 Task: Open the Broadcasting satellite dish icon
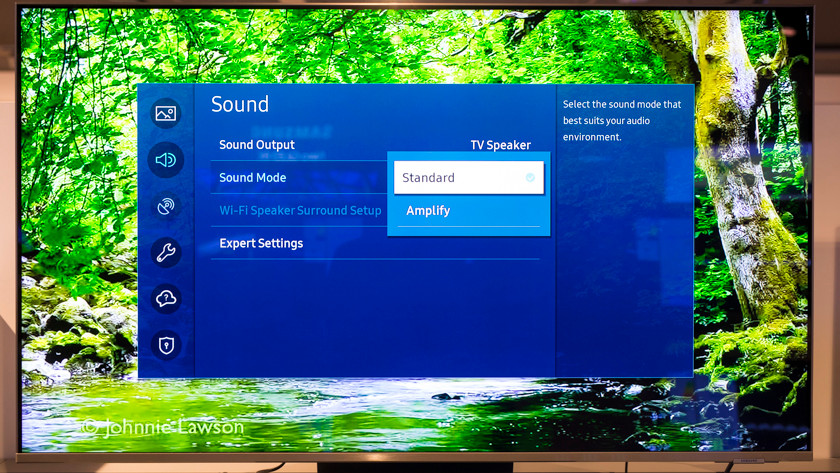166,206
